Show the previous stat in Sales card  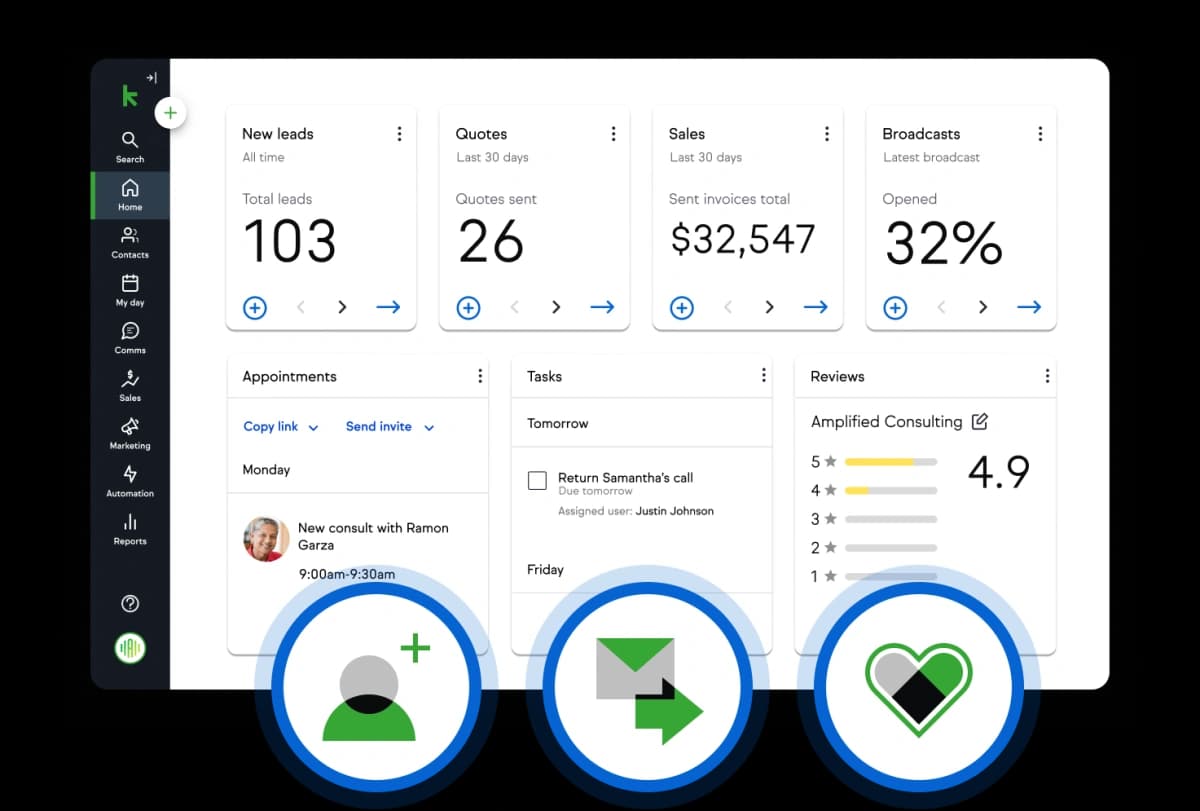pos(728,308)
